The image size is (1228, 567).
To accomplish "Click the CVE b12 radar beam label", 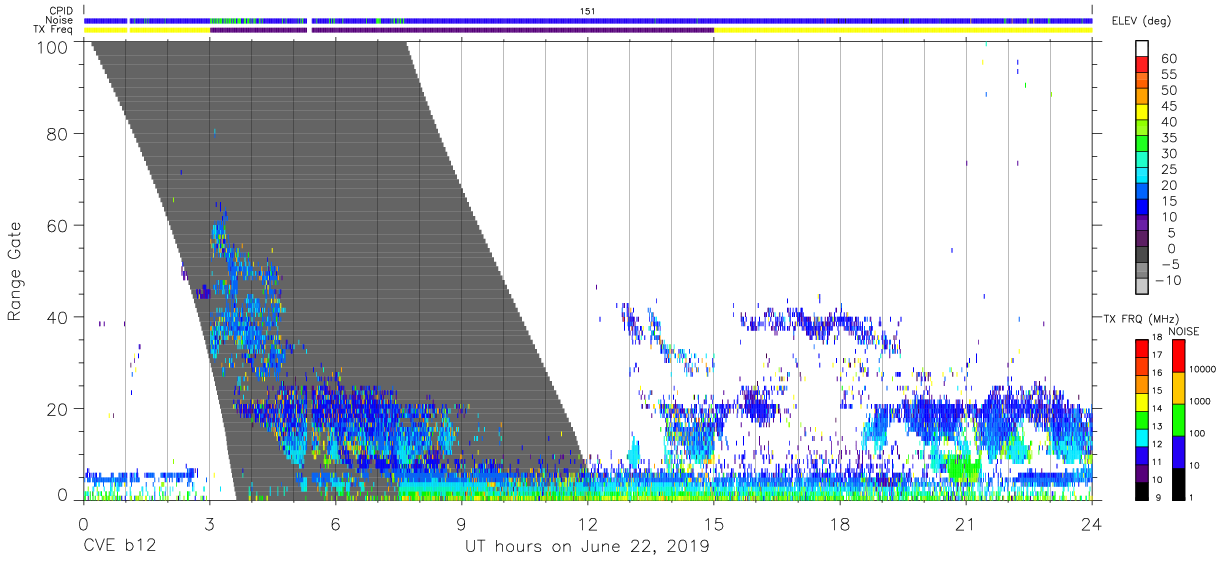I will (119, 546).
